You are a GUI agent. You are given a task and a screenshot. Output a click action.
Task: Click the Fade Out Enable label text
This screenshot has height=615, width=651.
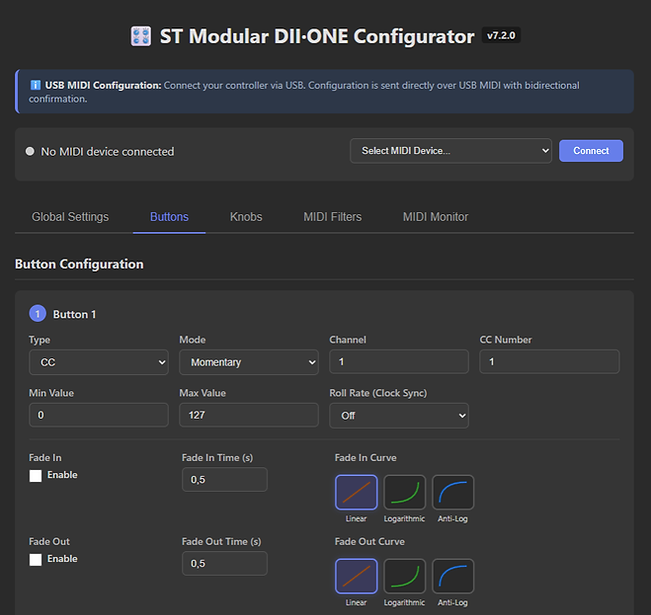click(62, 559)
